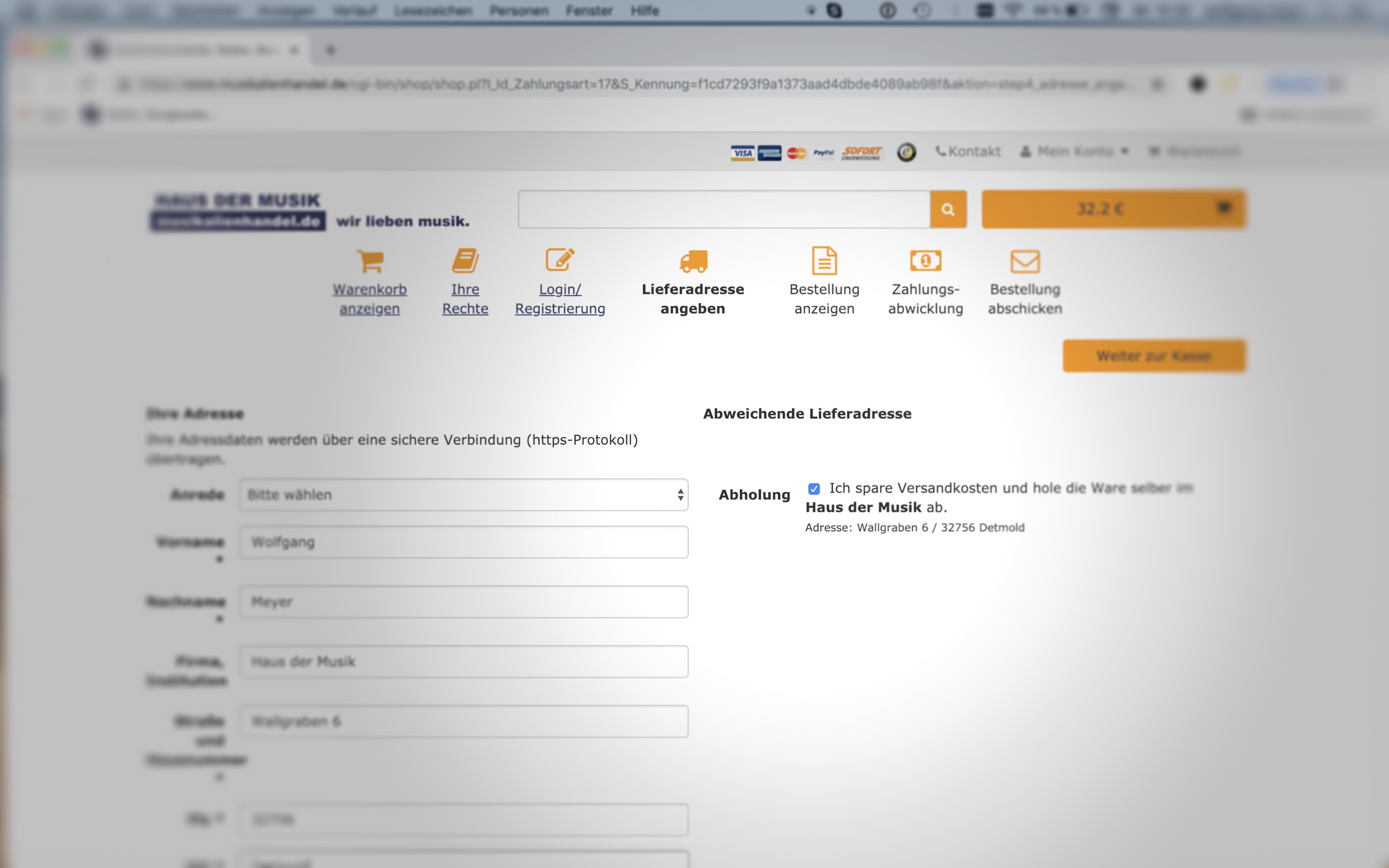Screen dimensions: 1389x868
Task: Click the Bestellung anzeigen document icon
Action: click(x=824, y=260)
